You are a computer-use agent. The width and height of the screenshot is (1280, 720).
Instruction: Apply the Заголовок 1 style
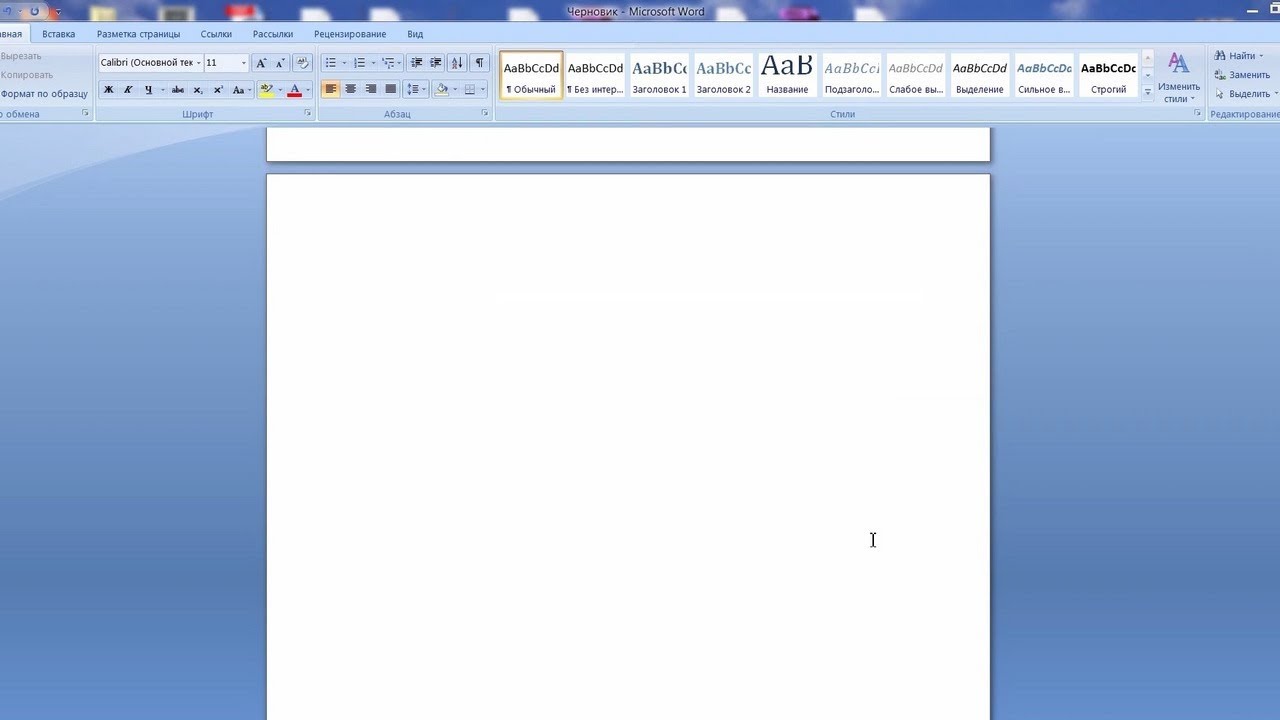[659, 75]
